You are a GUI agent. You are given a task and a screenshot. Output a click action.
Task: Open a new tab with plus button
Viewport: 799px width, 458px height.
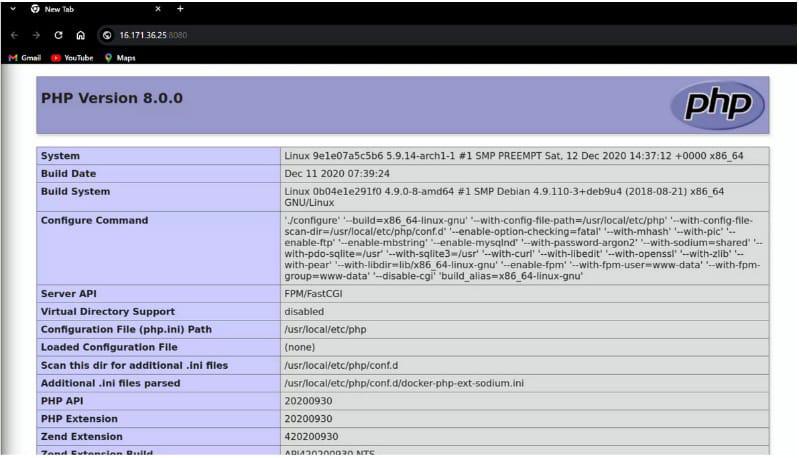tap(180, 9)
